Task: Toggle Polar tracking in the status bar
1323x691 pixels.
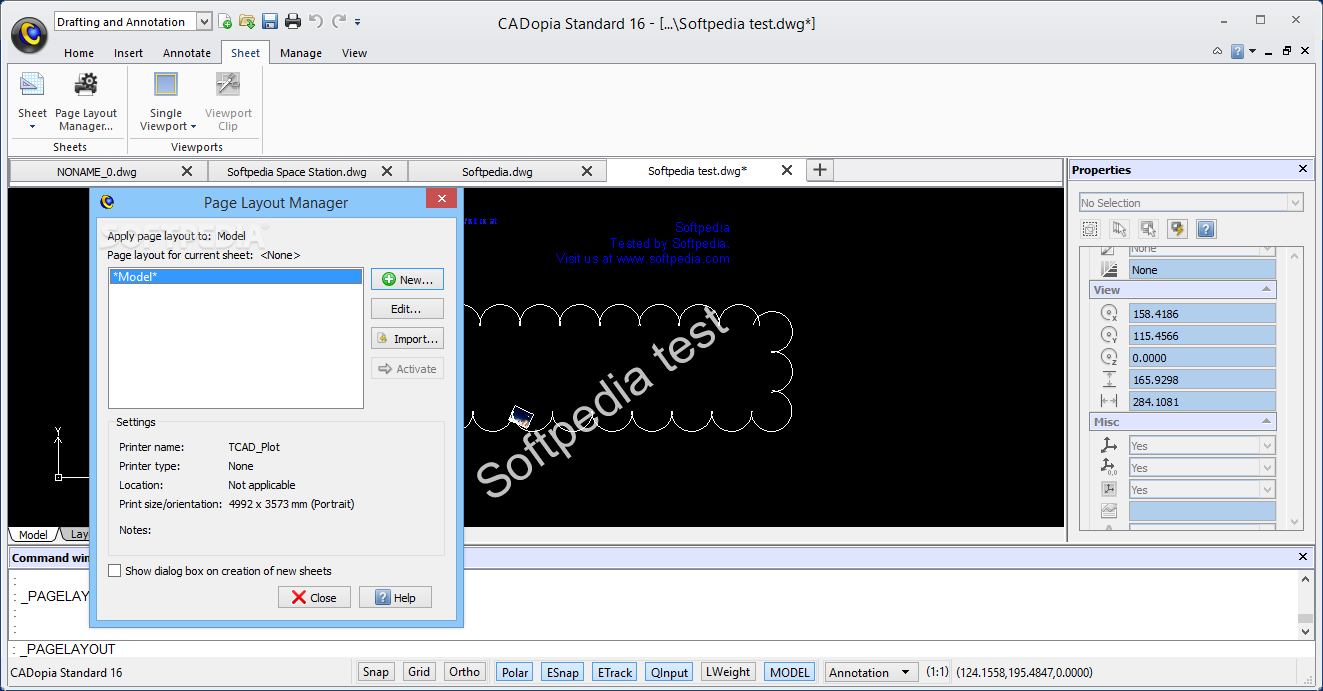Action: pos(515,672)
